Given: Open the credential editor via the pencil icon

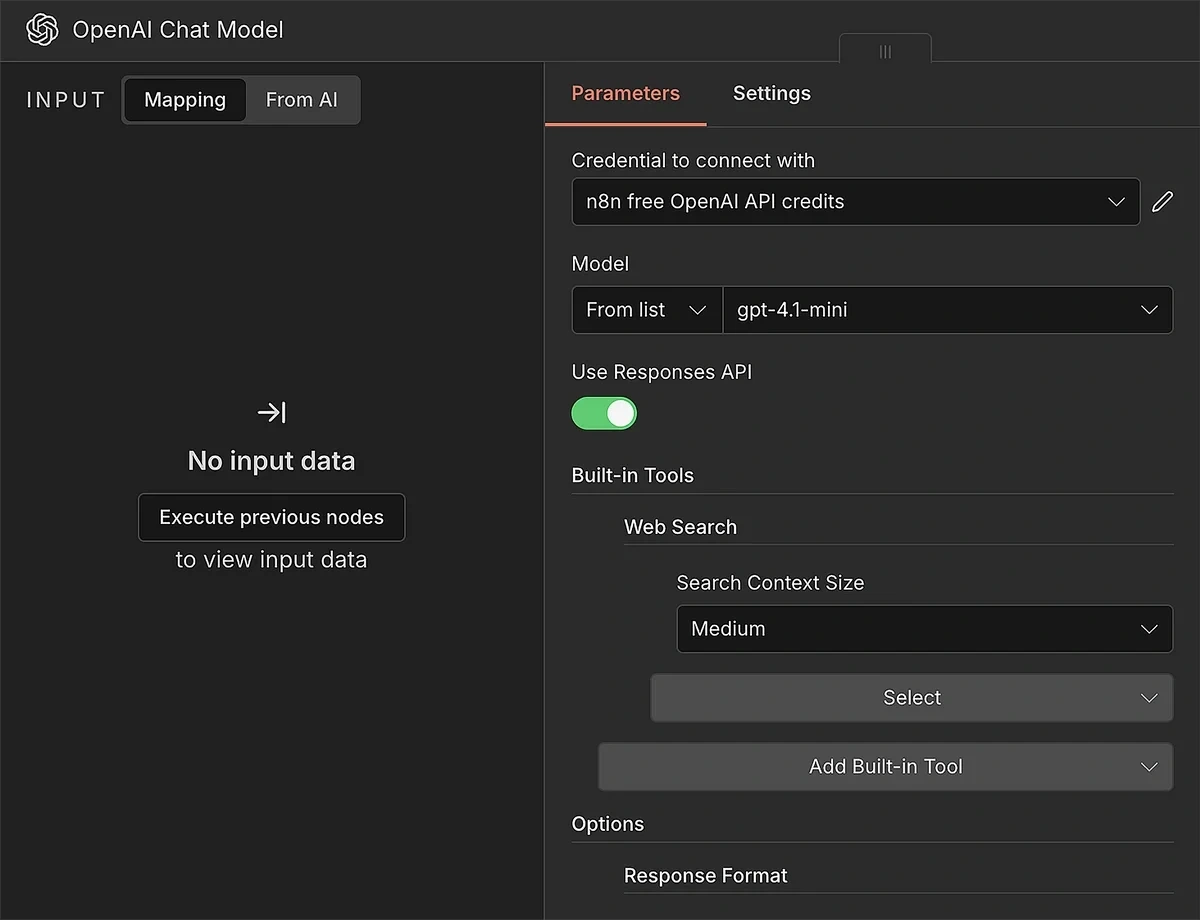Looking at the screenshot, I should 1163,201.
